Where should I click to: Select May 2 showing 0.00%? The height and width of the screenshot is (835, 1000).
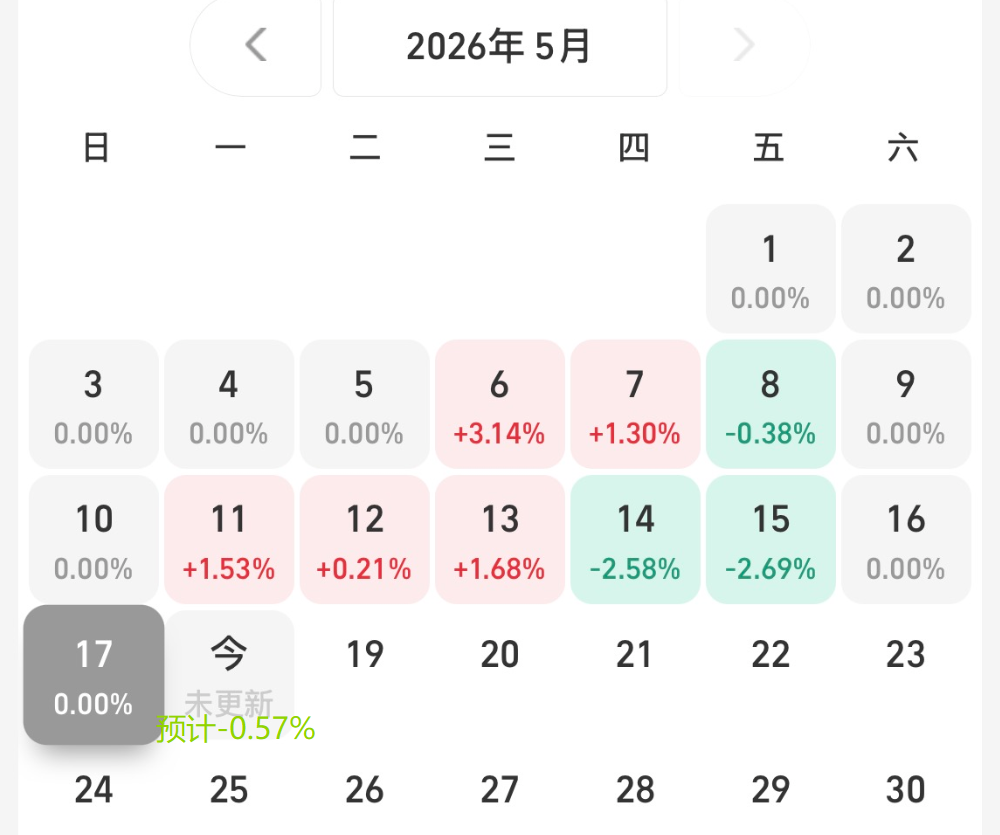point(906,269)
